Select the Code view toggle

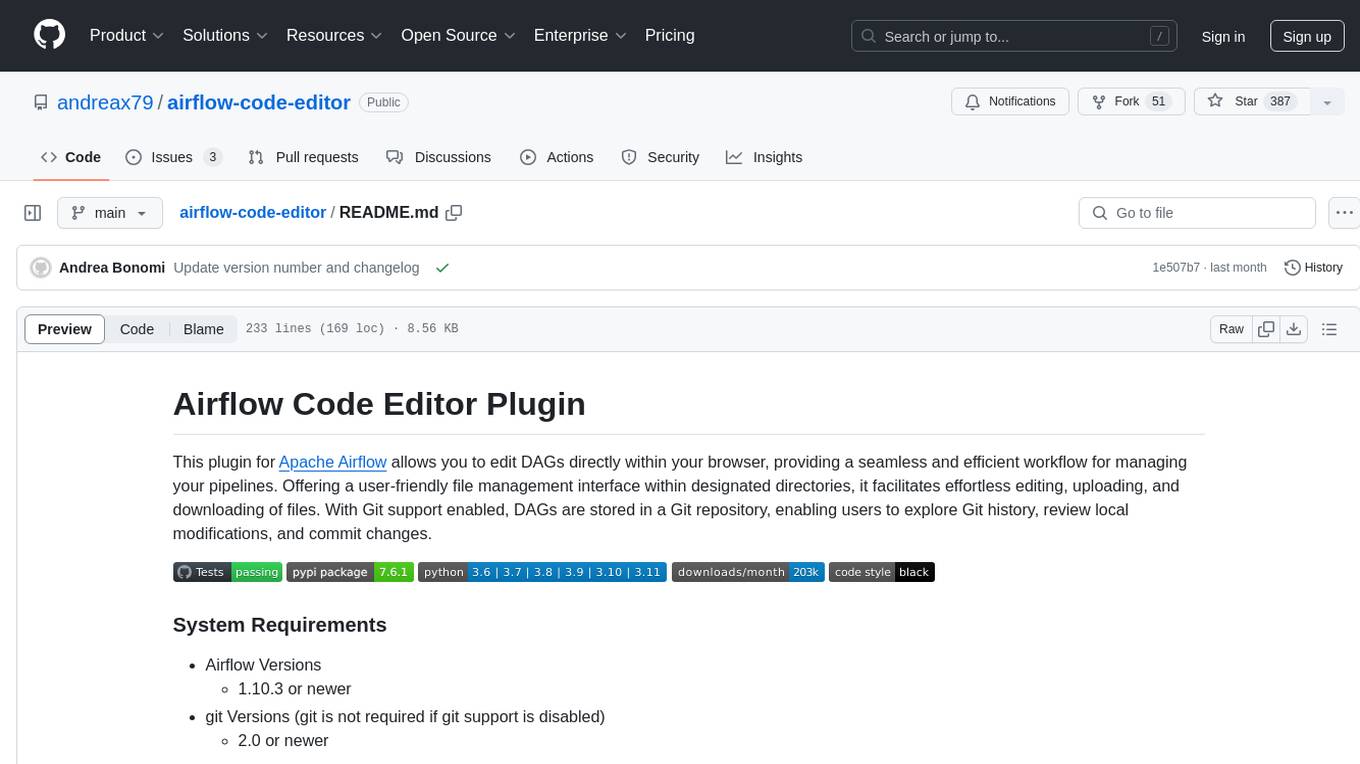pos(137,329)
